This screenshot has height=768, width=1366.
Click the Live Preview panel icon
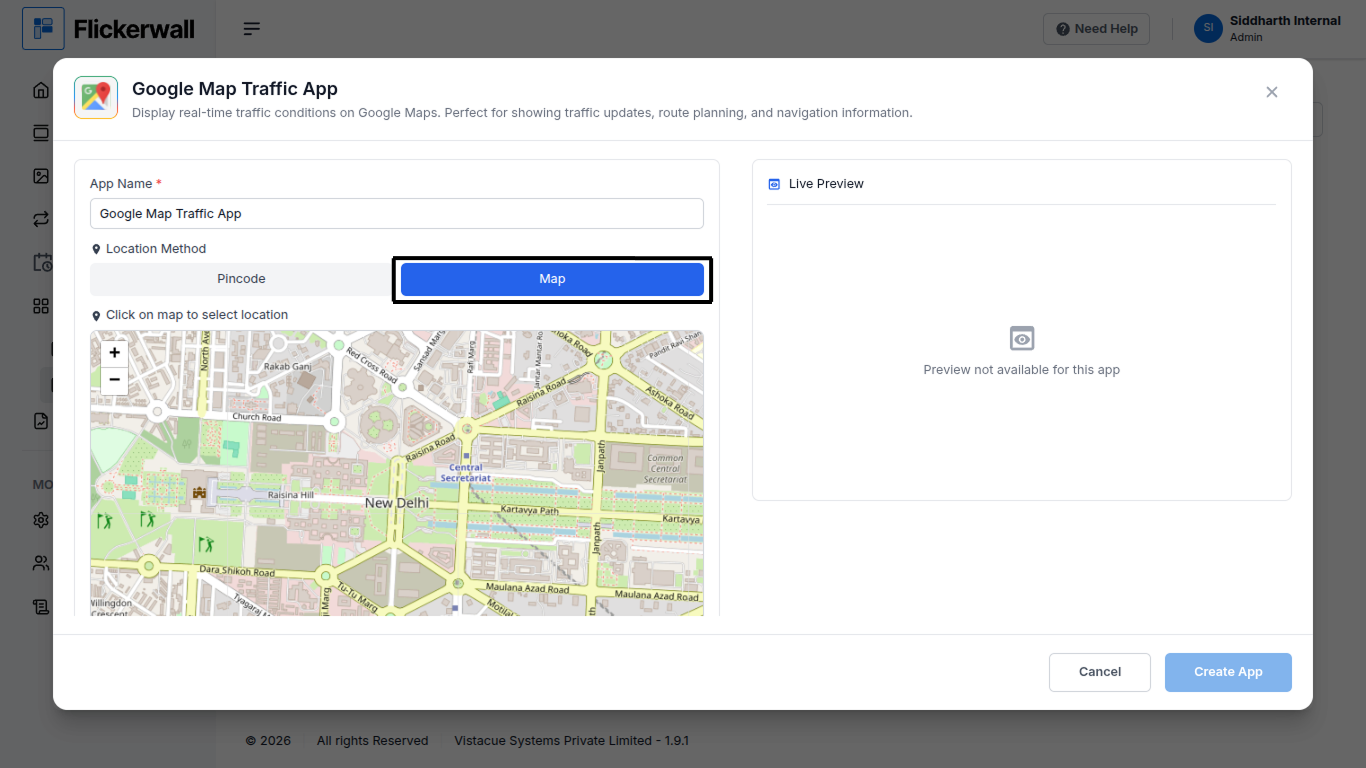[774, 184]
